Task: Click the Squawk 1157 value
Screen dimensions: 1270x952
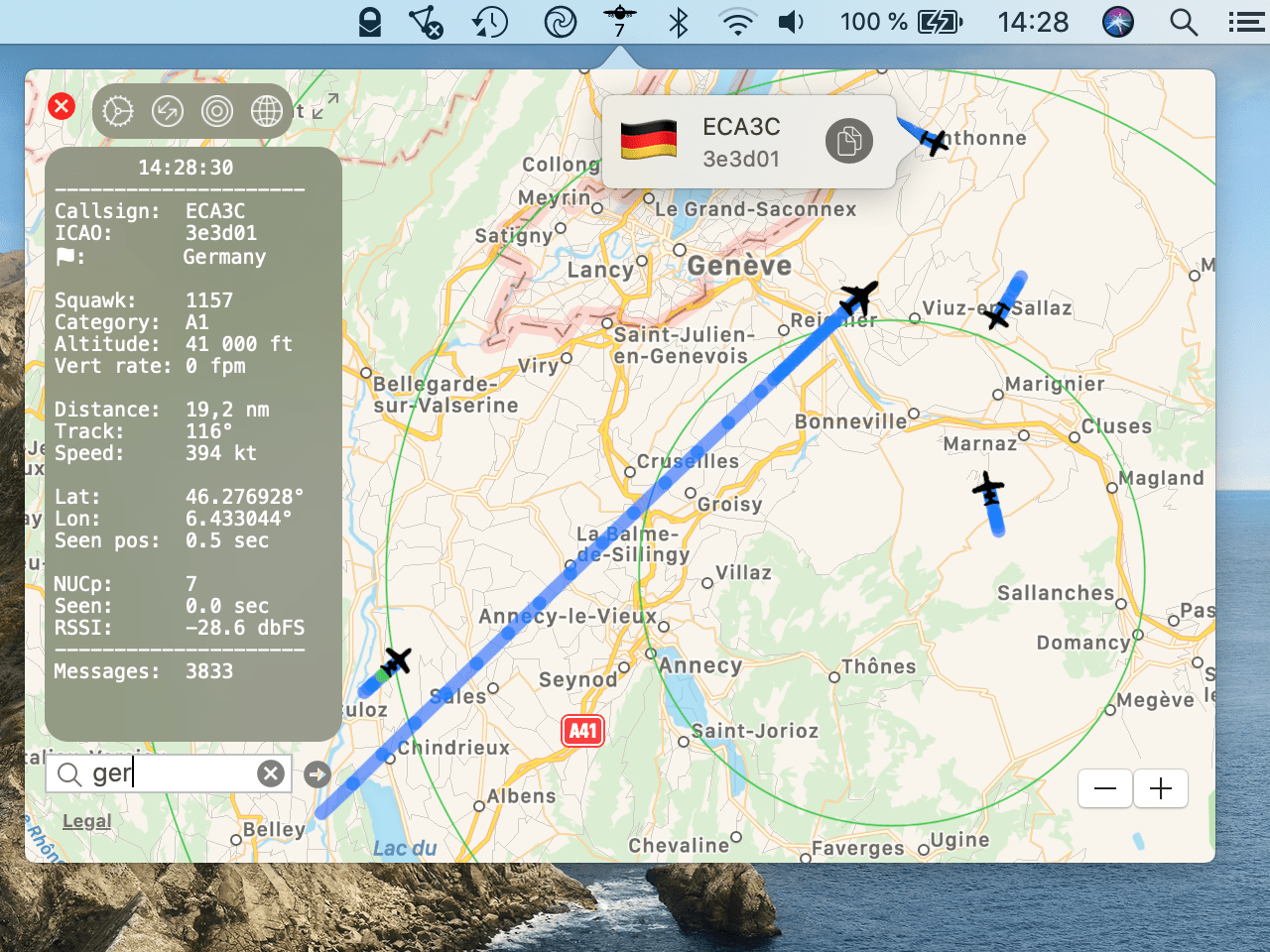Action: pyautogui.click(x=209, y=300)
